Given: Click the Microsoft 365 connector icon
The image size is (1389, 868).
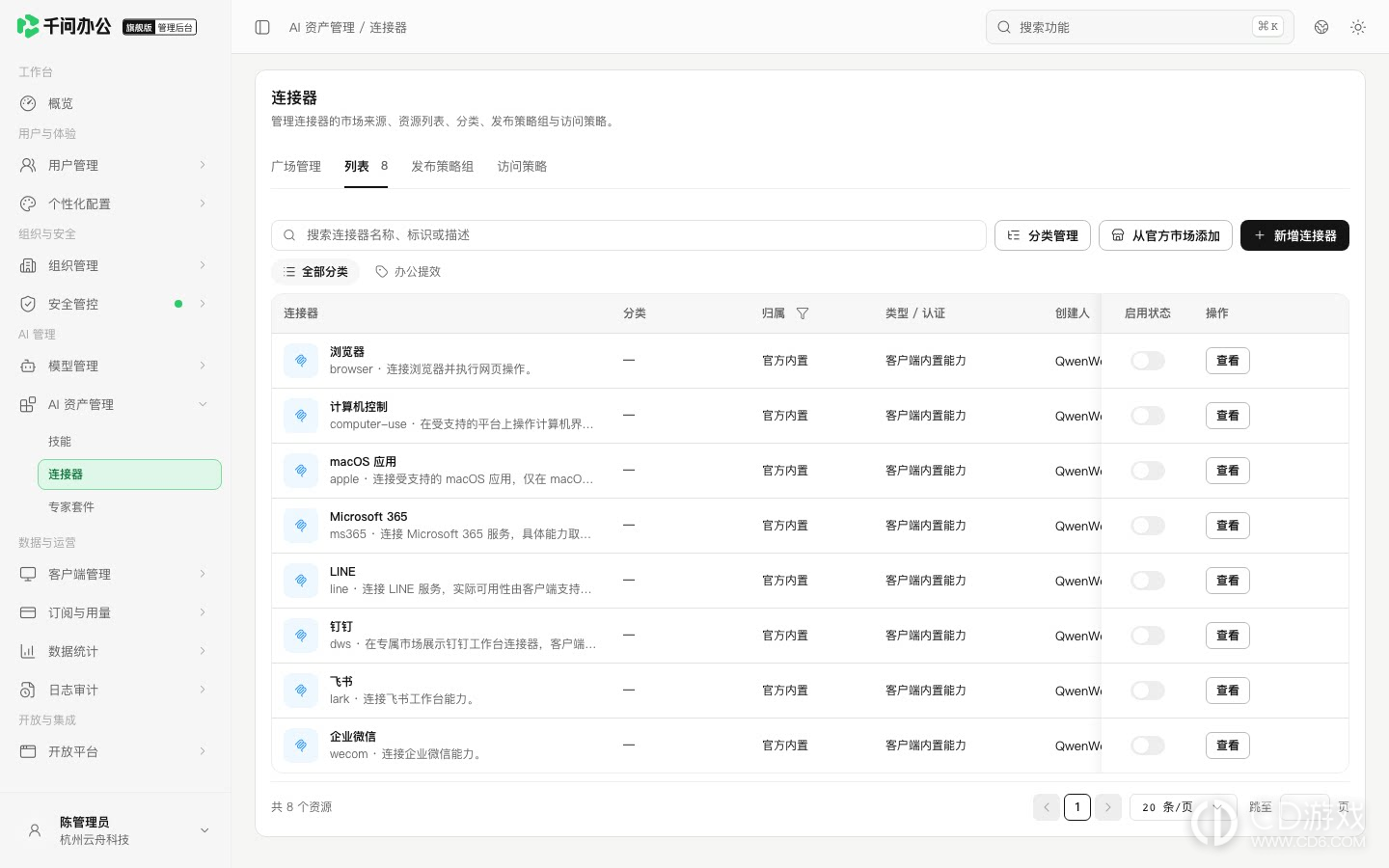Looking at the screenshot, I should point(301,526).
